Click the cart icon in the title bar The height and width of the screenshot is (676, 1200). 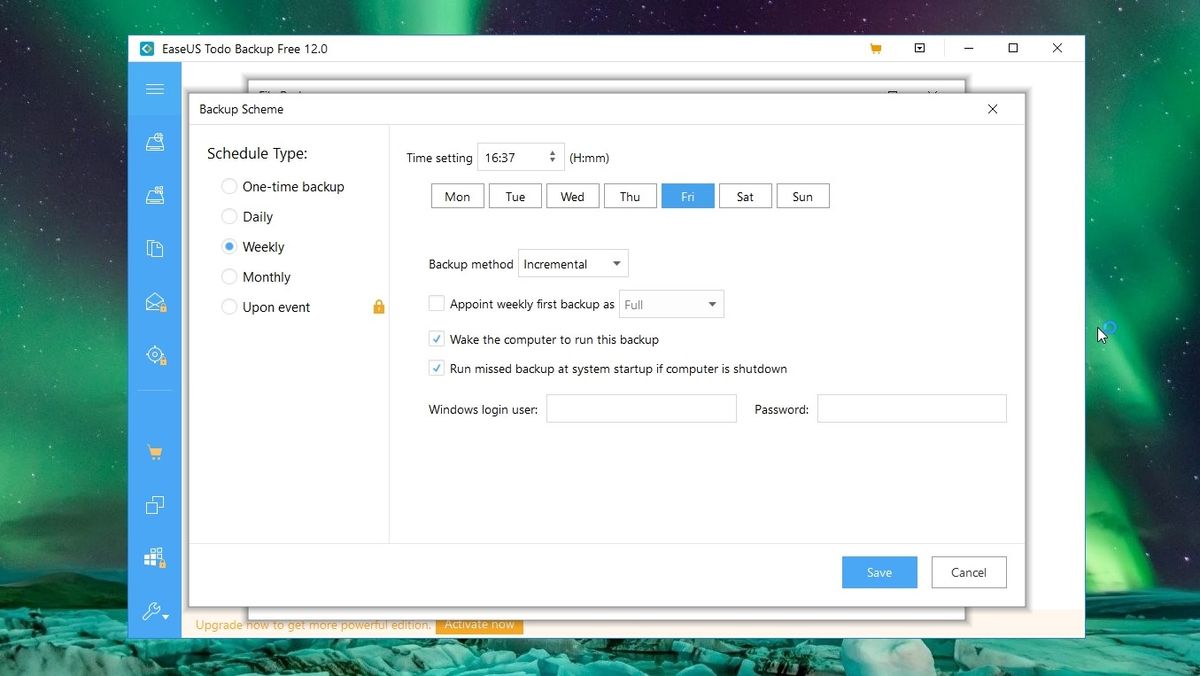875,47
